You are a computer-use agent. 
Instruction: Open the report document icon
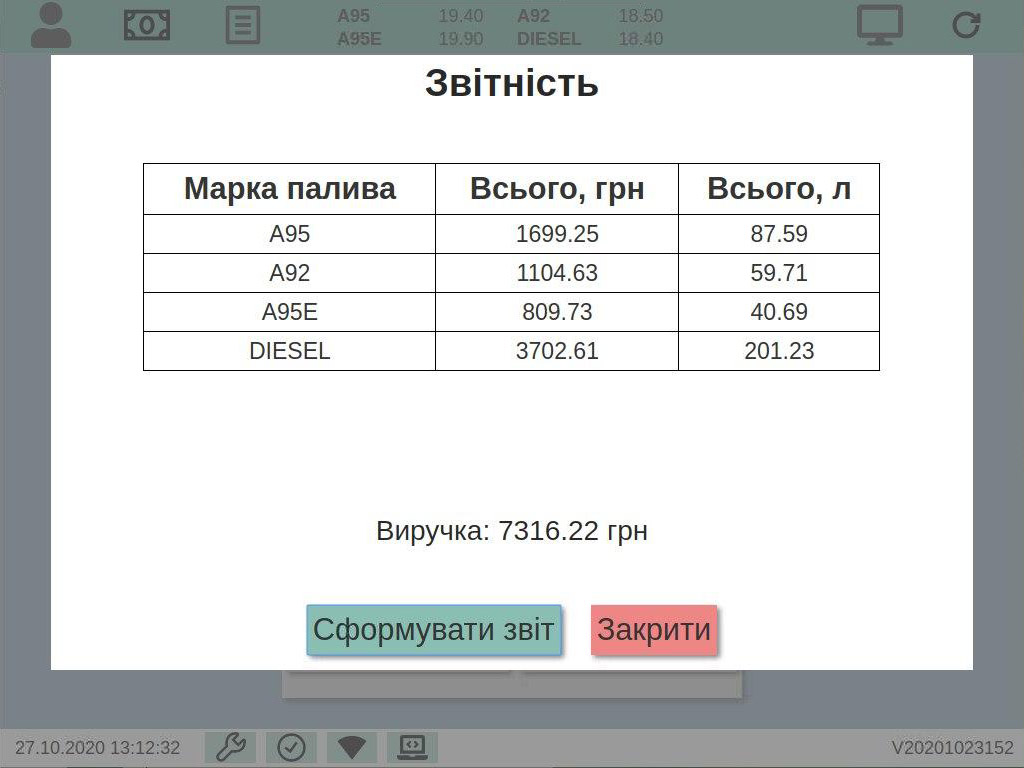[243, 25]
